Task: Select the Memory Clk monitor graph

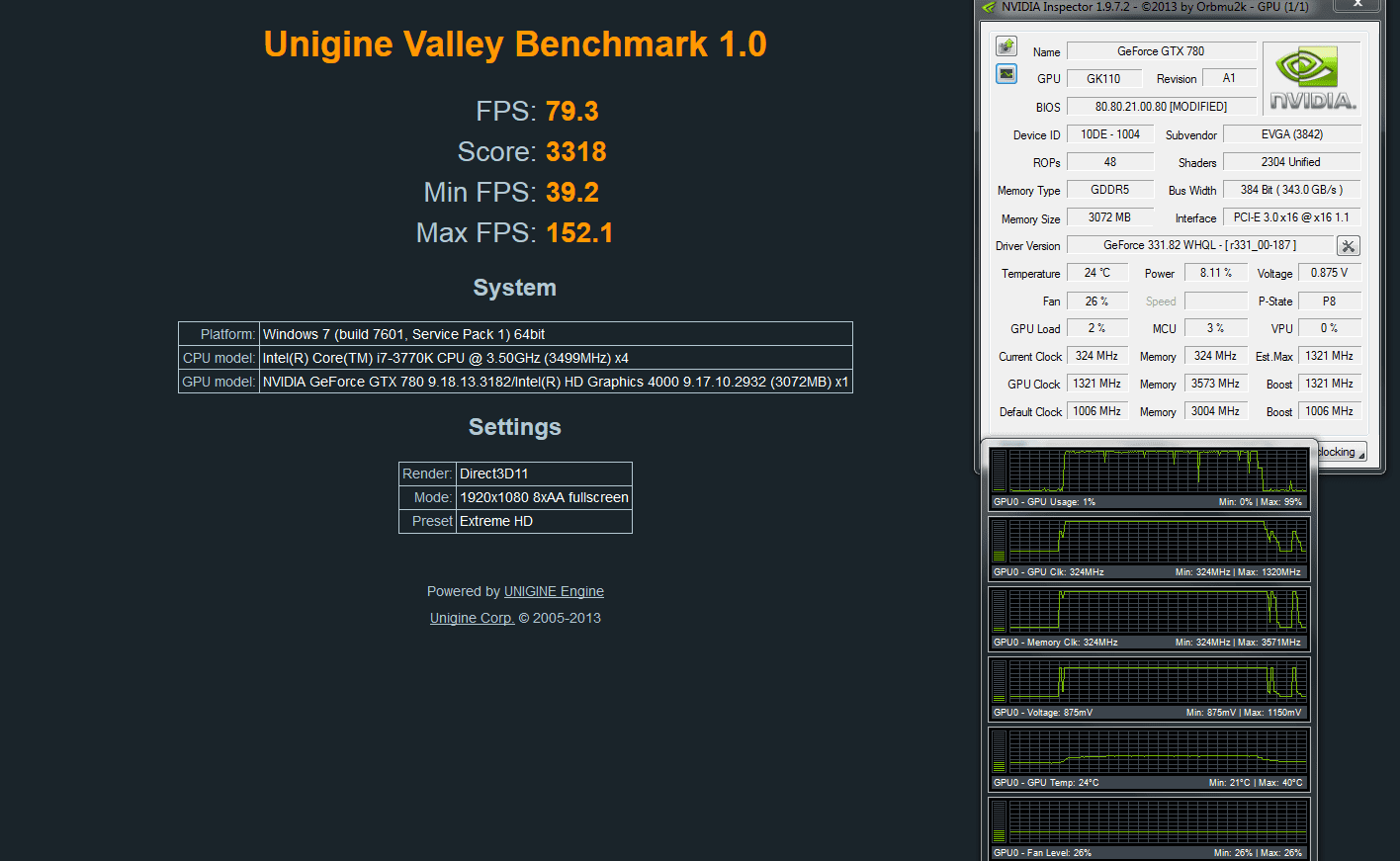Action: (1149, 618)
